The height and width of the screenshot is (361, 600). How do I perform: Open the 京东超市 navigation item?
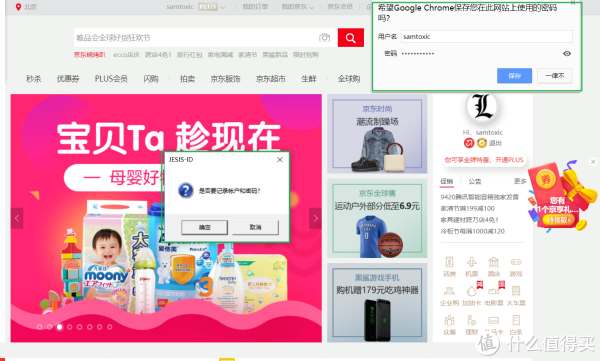(271, 79)
